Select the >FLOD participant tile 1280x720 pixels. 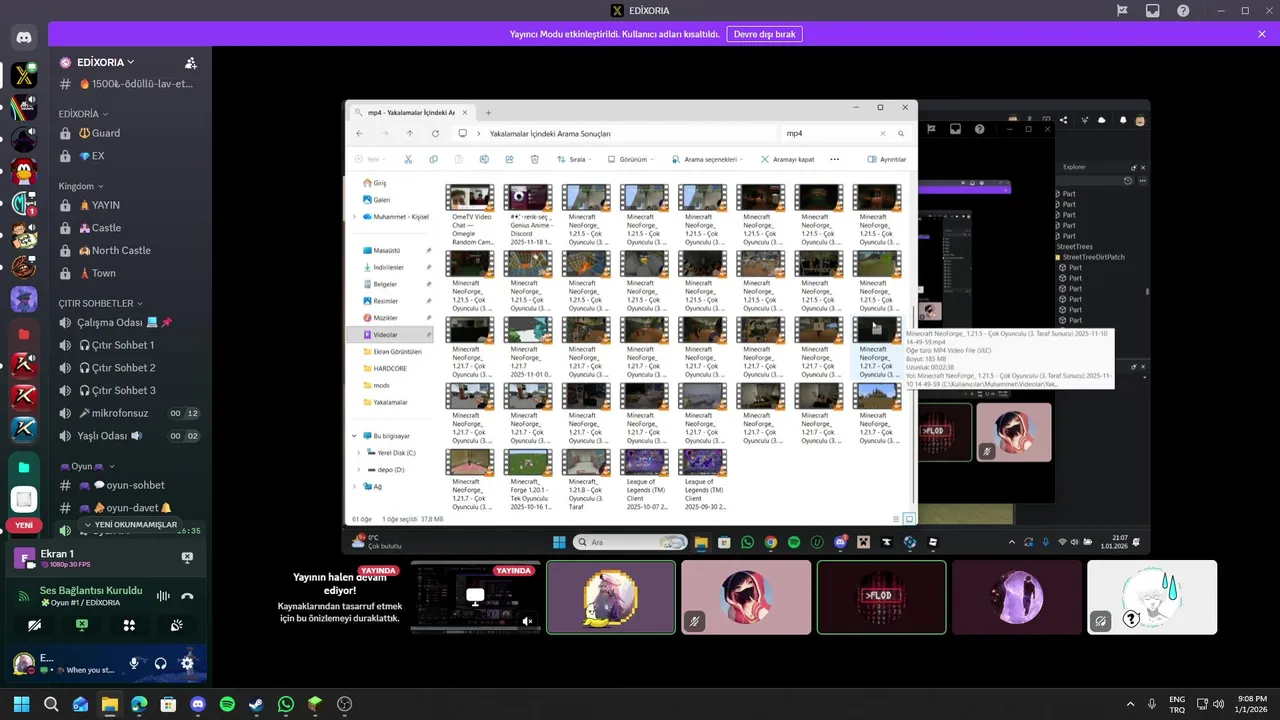(881, 597)
